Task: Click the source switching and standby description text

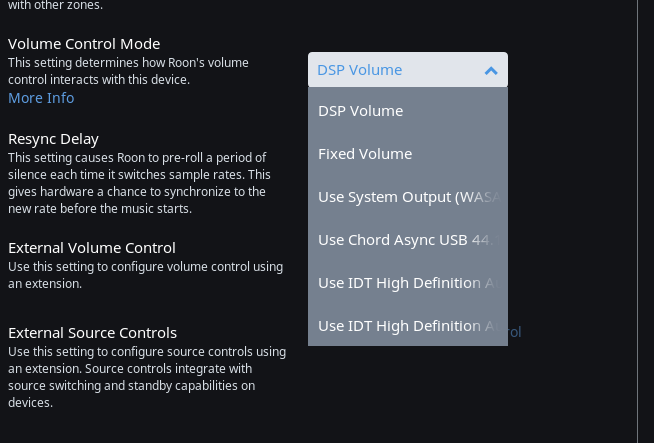Action: 147,377
